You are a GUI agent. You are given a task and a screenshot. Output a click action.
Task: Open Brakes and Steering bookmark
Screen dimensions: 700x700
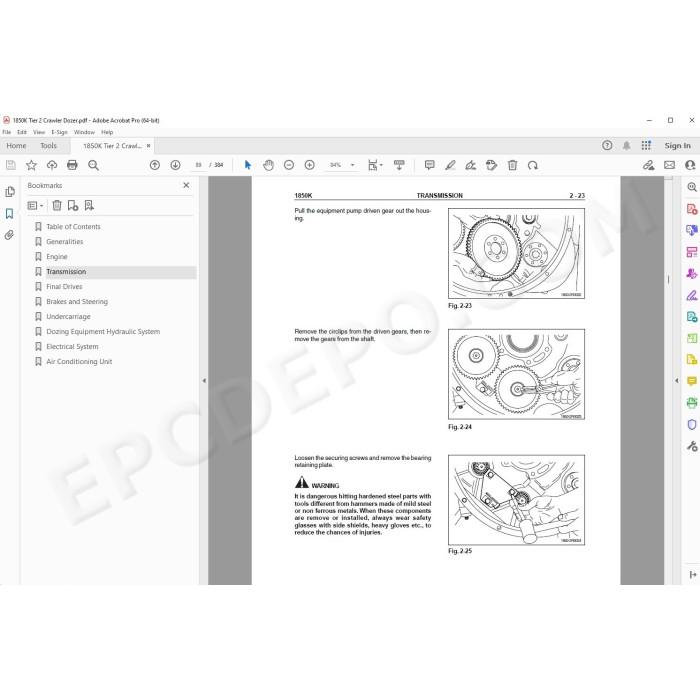point(77,302)
